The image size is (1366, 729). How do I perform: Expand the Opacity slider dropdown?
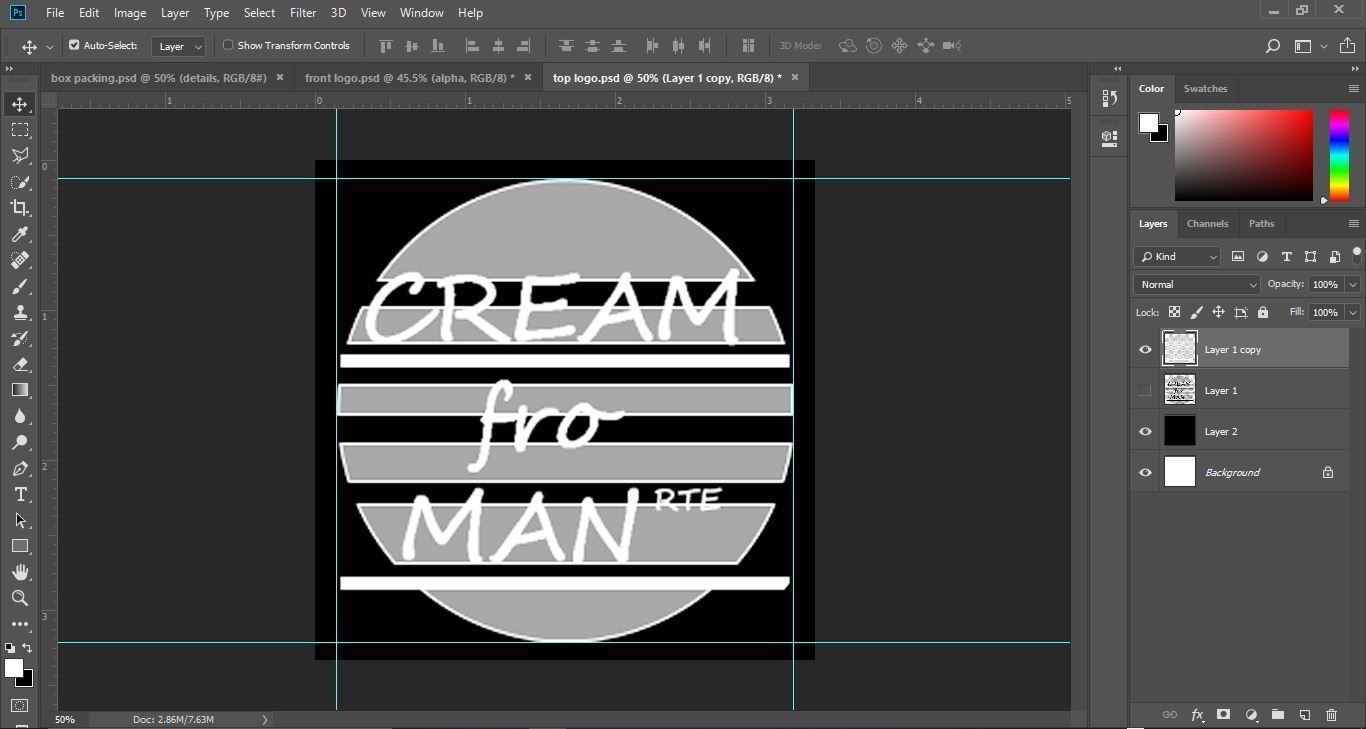(x=1353, y=285)
